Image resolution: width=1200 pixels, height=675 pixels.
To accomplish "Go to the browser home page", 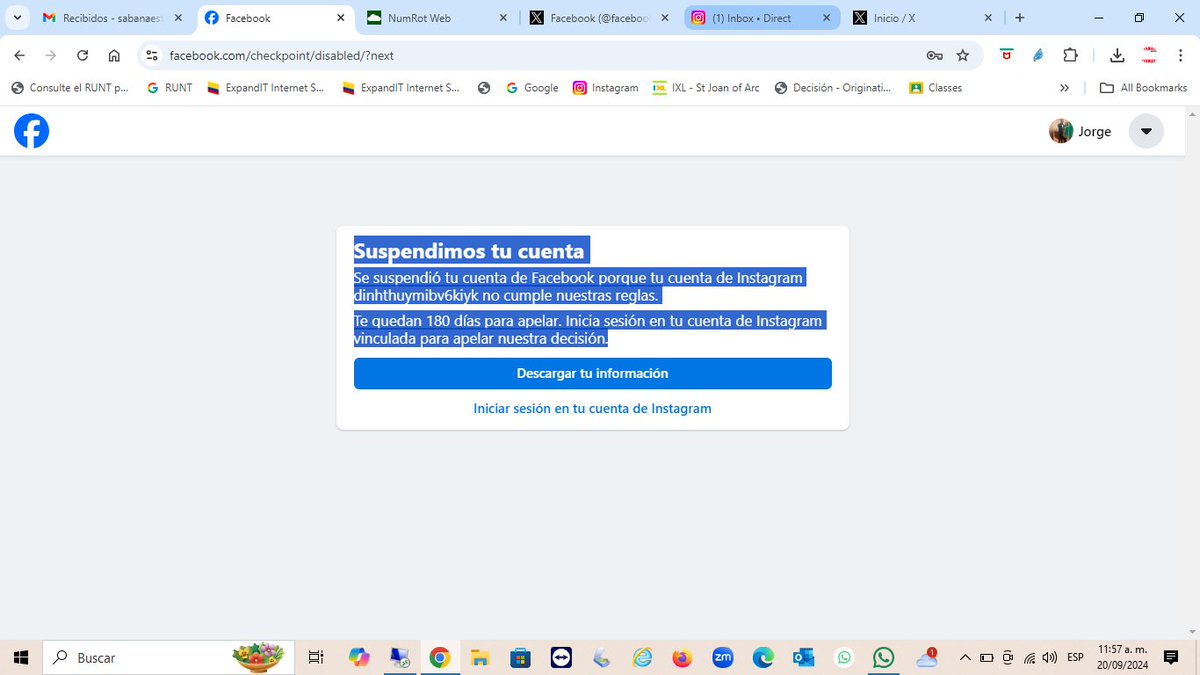I will [114, 56].
